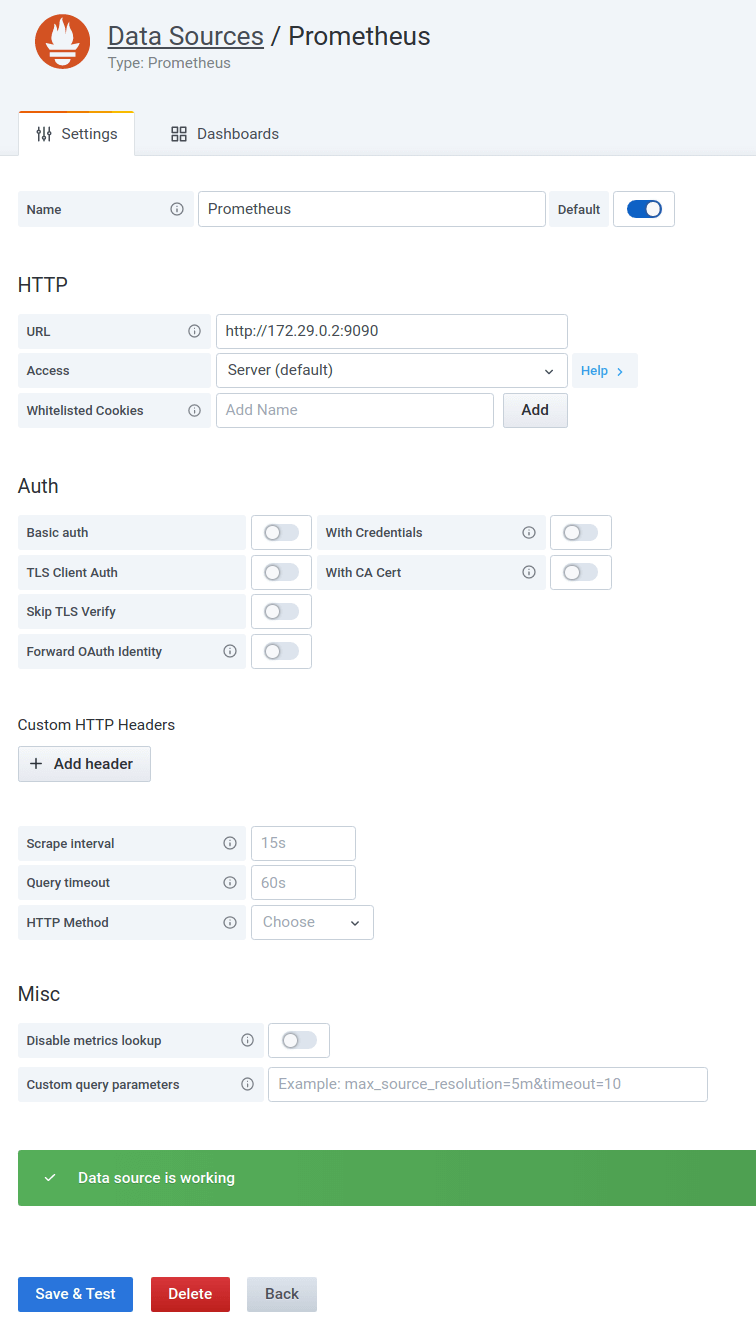Click the Custom query parameters info icon

248,1084
